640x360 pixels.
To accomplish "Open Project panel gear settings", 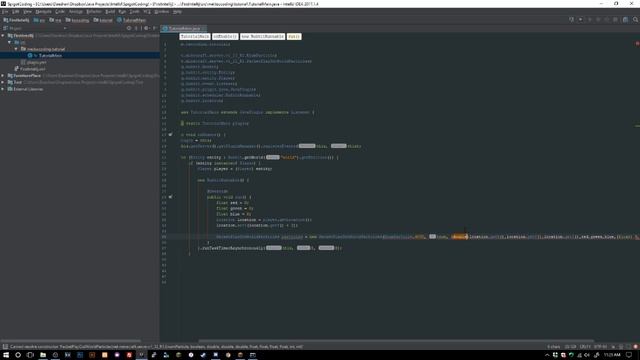I will click(147, 29).
